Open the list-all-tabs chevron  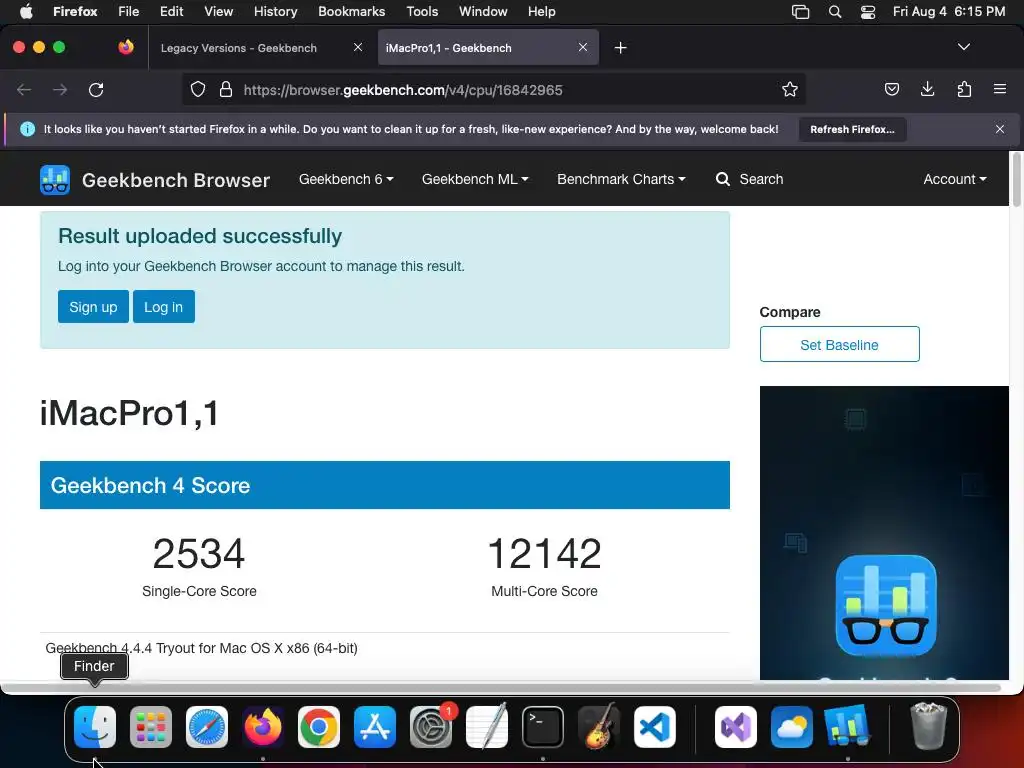[964, 47]
